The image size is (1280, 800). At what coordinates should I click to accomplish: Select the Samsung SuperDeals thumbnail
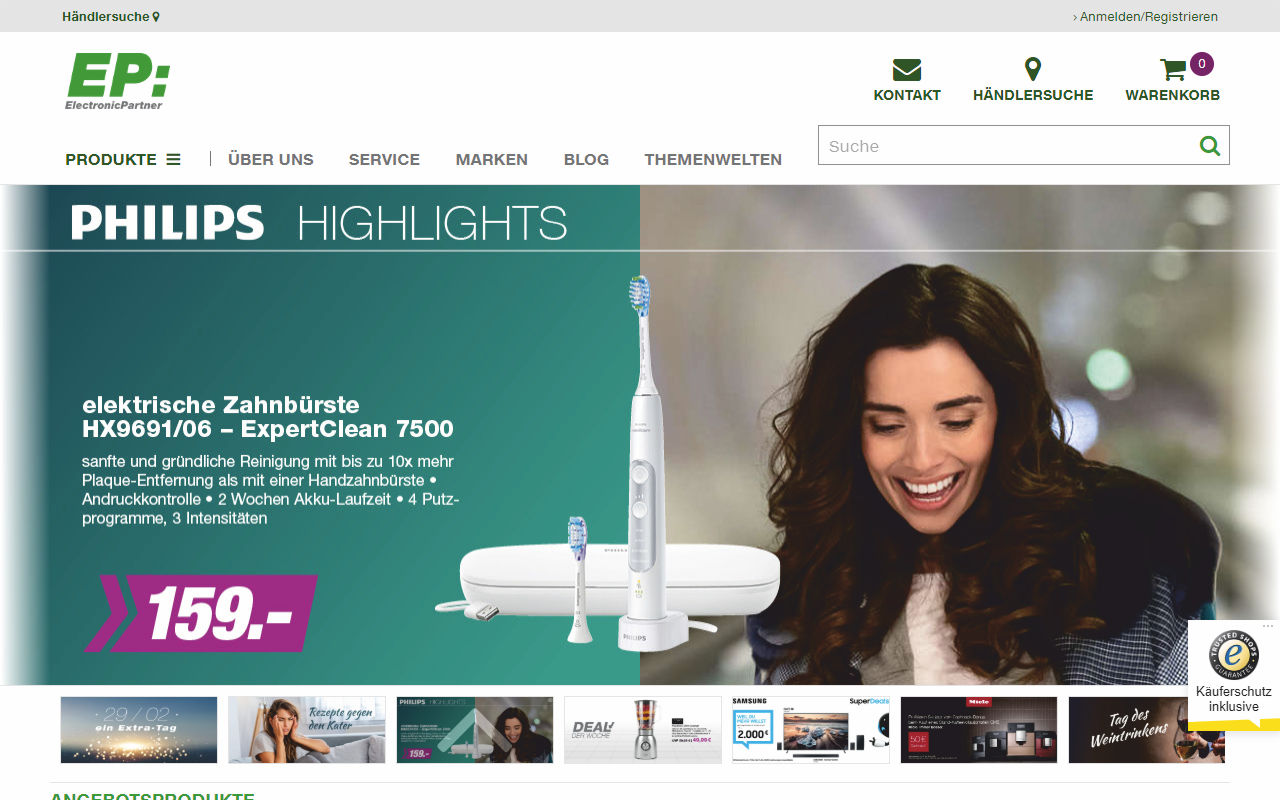pos(811,730)
